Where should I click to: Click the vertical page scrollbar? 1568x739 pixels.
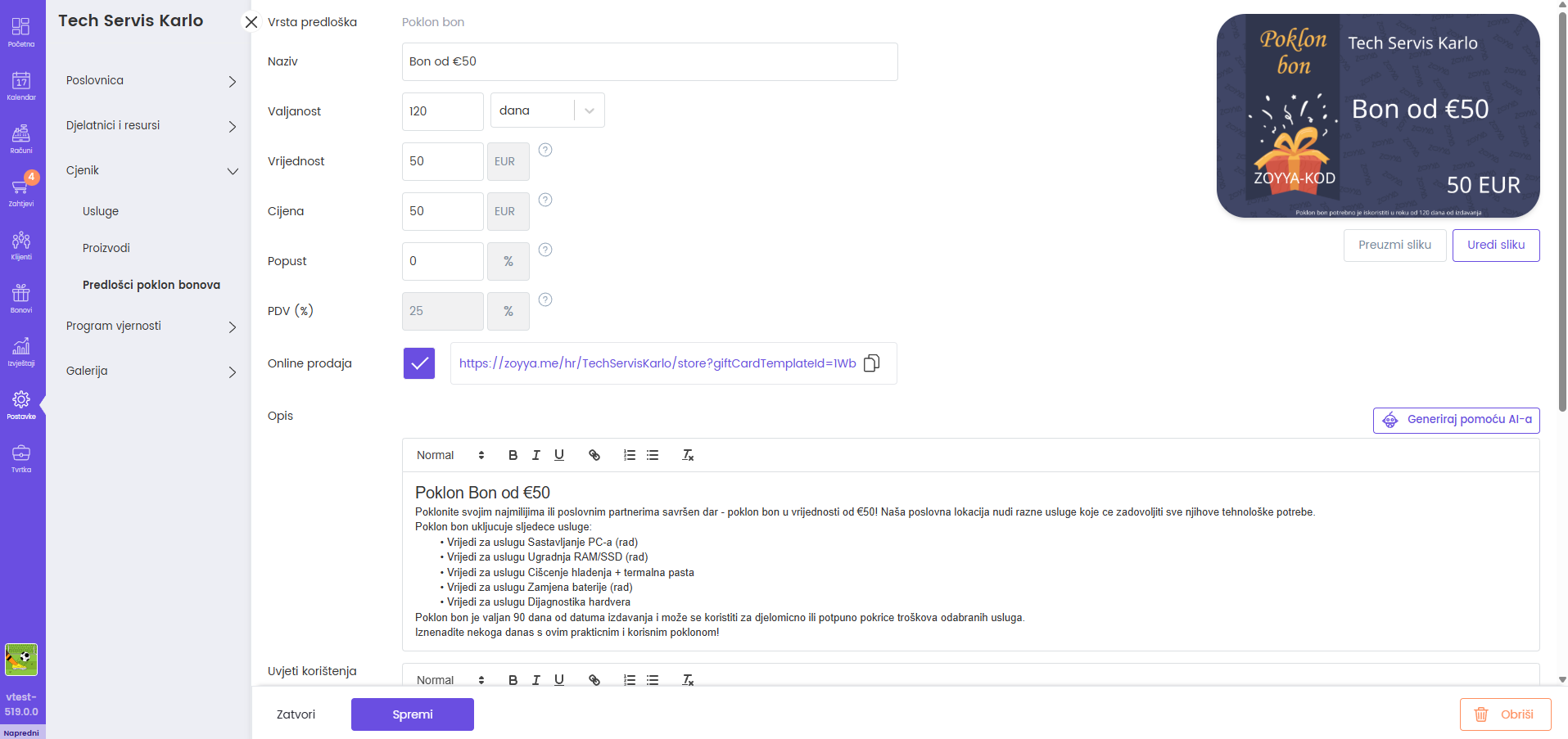click(1561, 205)
